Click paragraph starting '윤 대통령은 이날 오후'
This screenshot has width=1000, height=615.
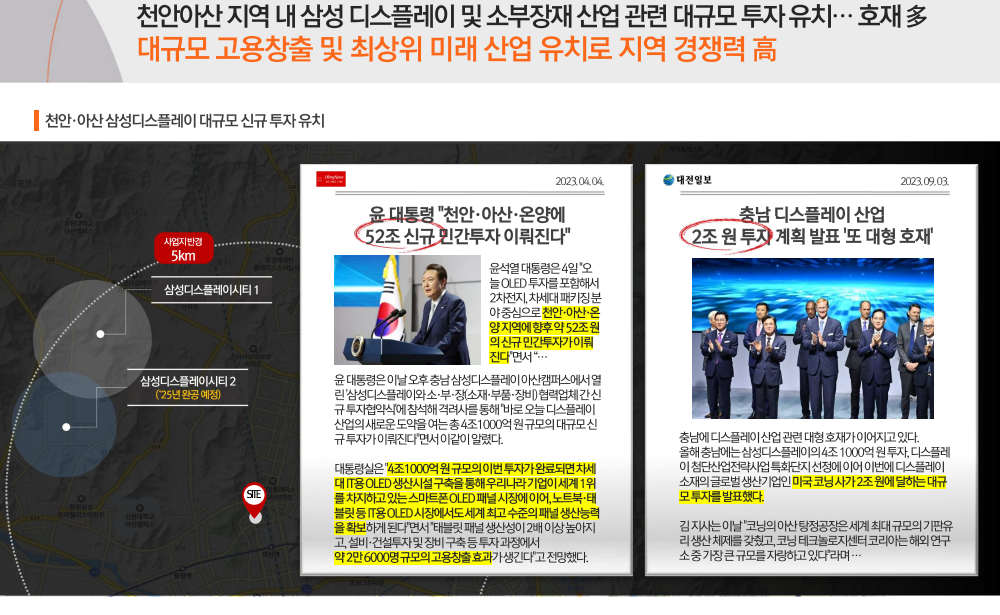467,409
